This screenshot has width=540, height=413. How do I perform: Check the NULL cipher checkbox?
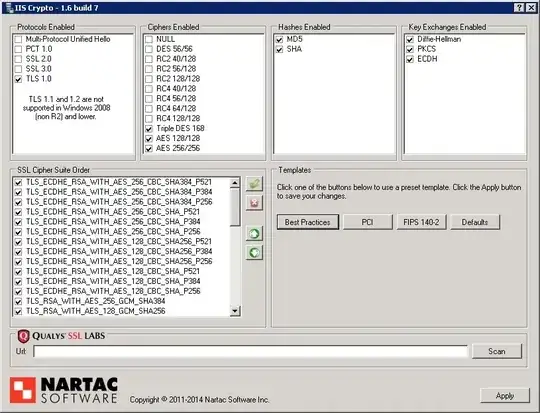pyautogui.click(x=149, y=39)
